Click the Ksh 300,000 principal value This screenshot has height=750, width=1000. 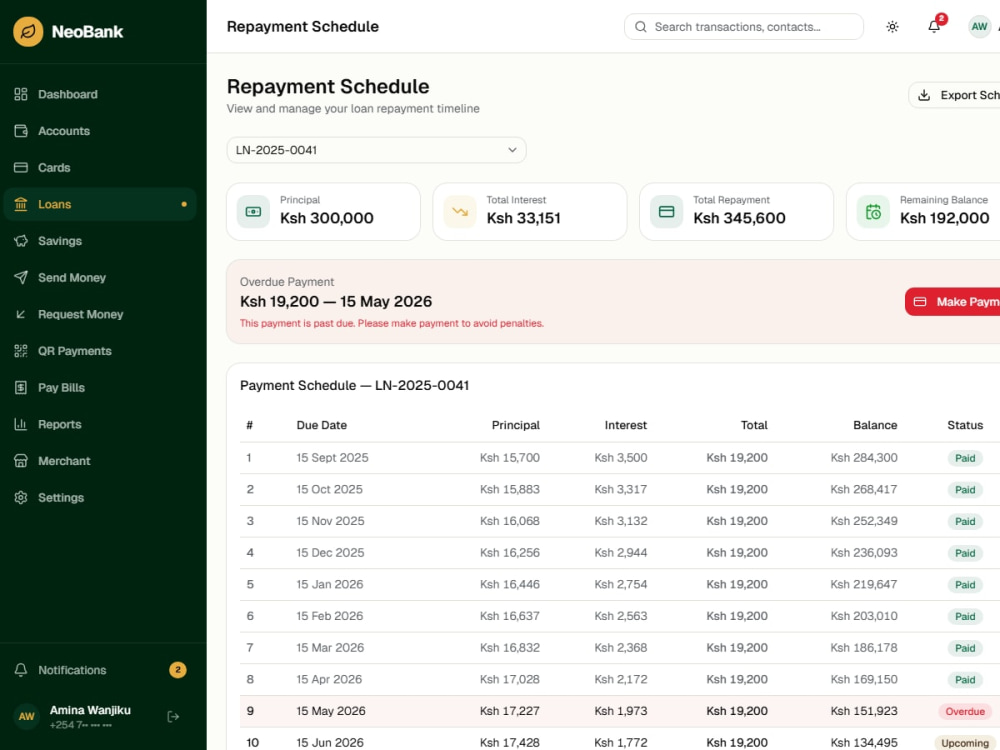pyautogui.click(x=327, y=218)
